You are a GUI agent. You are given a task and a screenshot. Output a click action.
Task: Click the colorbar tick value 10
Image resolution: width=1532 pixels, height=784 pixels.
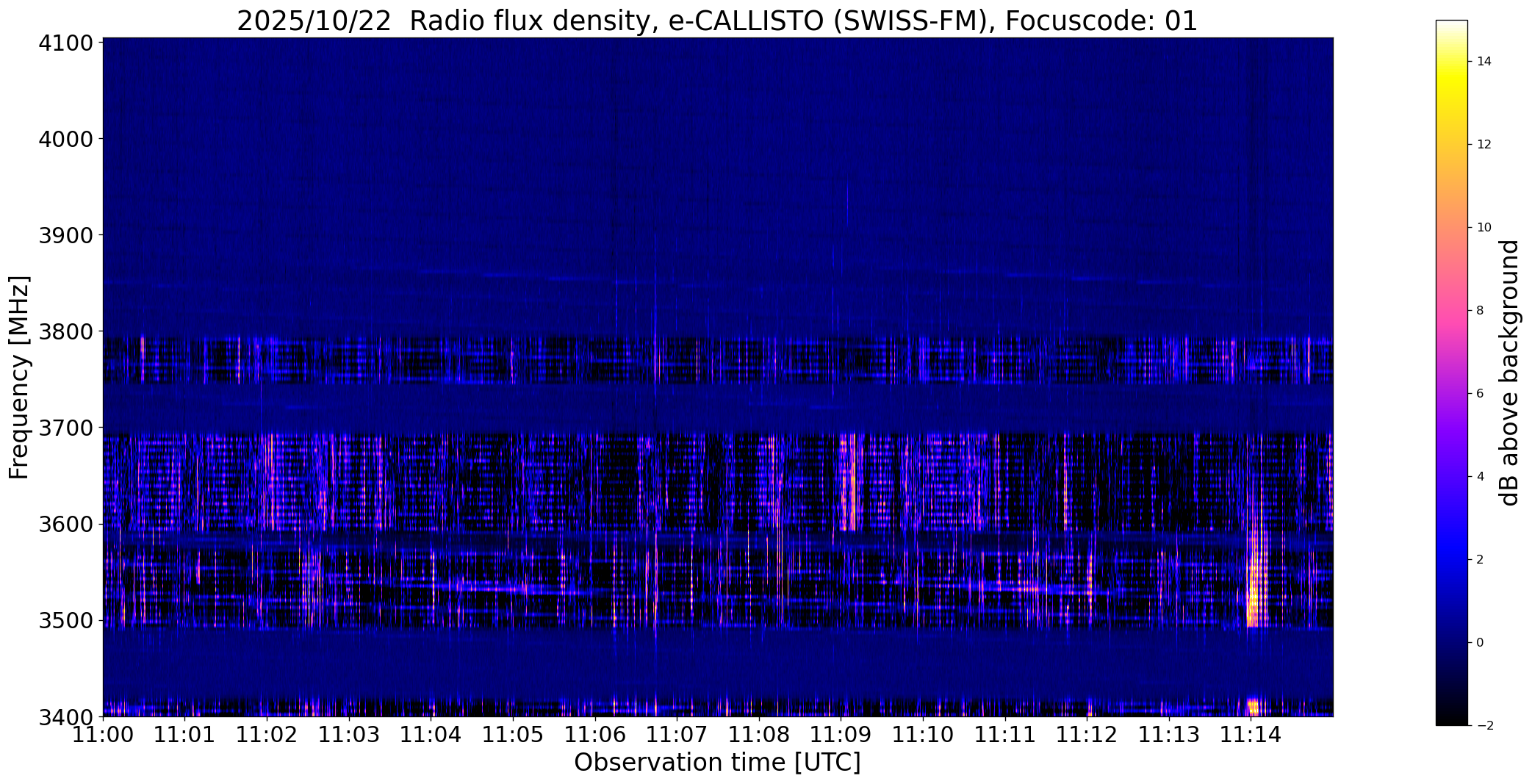1484,228
